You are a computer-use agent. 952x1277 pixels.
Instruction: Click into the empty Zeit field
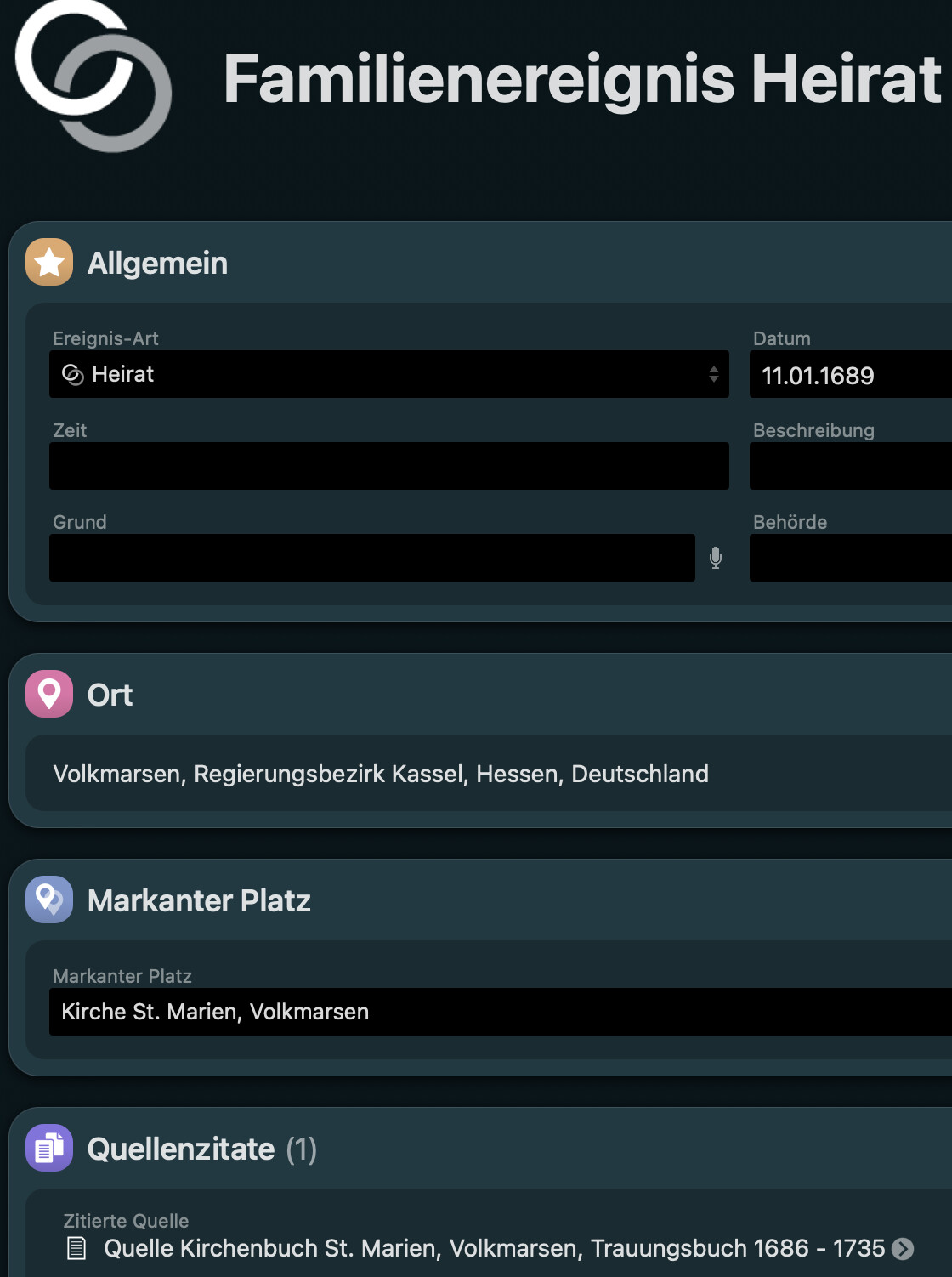[x=389, y=466]
